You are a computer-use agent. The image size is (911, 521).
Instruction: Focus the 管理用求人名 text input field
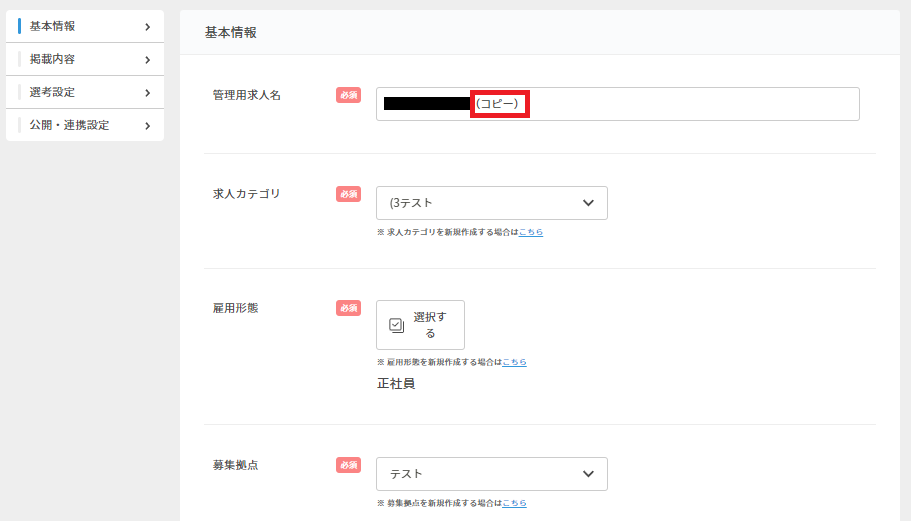point(690,104)
